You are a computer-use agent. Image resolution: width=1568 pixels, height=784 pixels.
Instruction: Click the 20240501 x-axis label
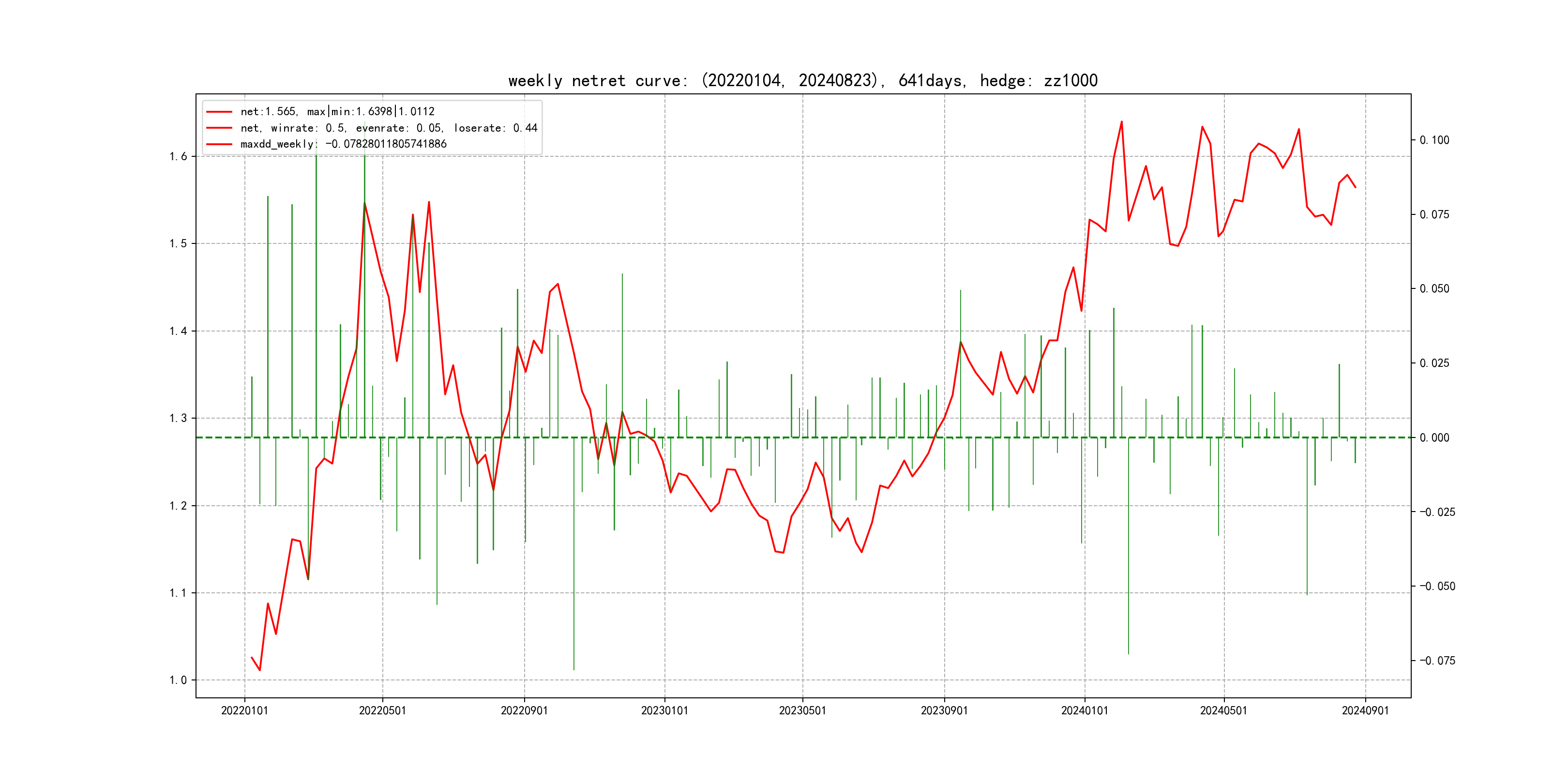click(x=1223, y=710)
